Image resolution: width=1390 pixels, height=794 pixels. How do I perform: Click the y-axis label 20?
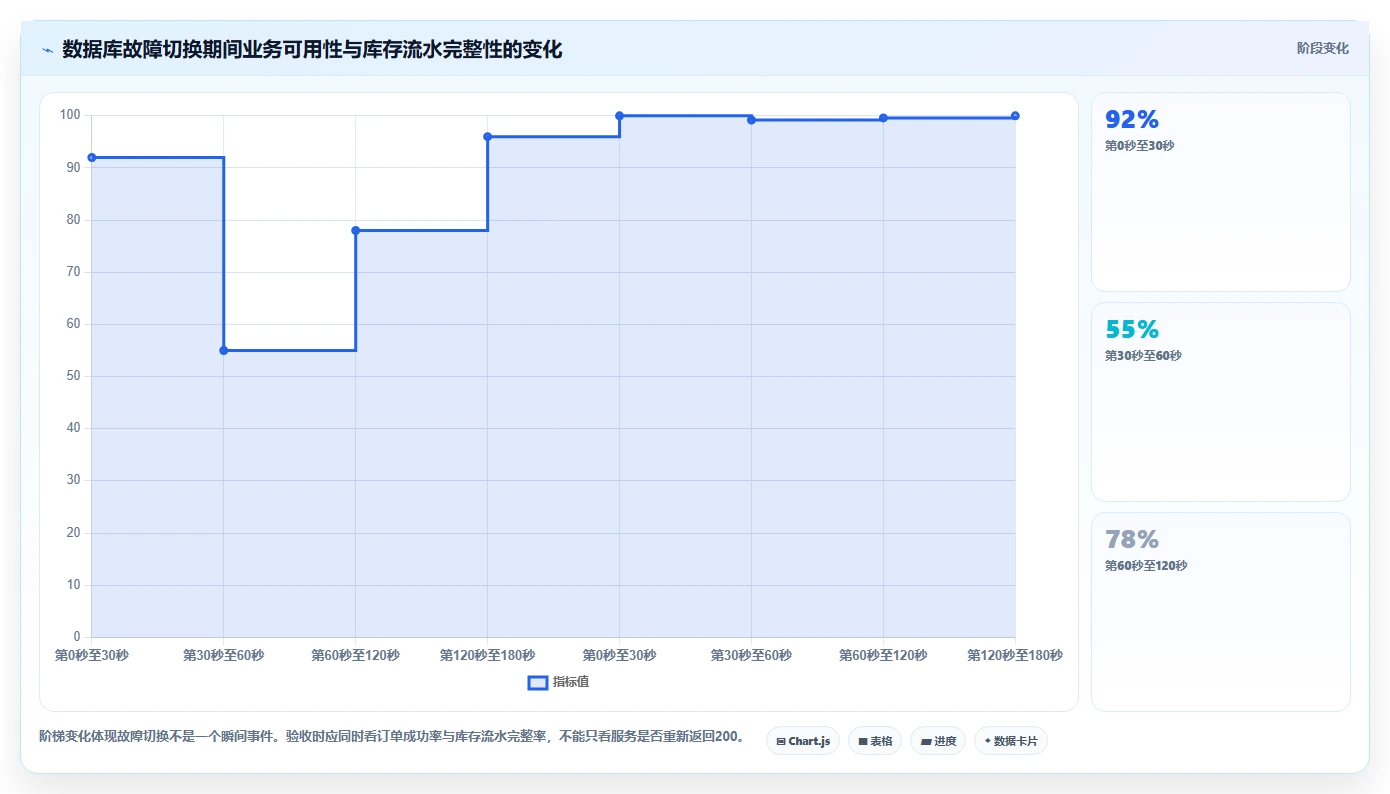(x=73, y=533)
